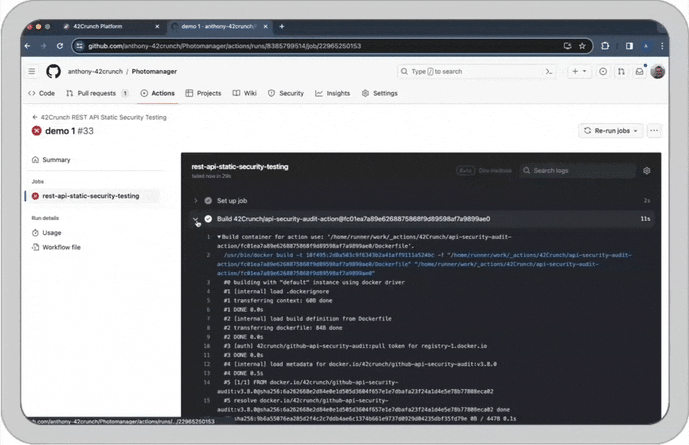
Task: Click '#4 [internal] load metadata' log line
Action: click(359, 364)
